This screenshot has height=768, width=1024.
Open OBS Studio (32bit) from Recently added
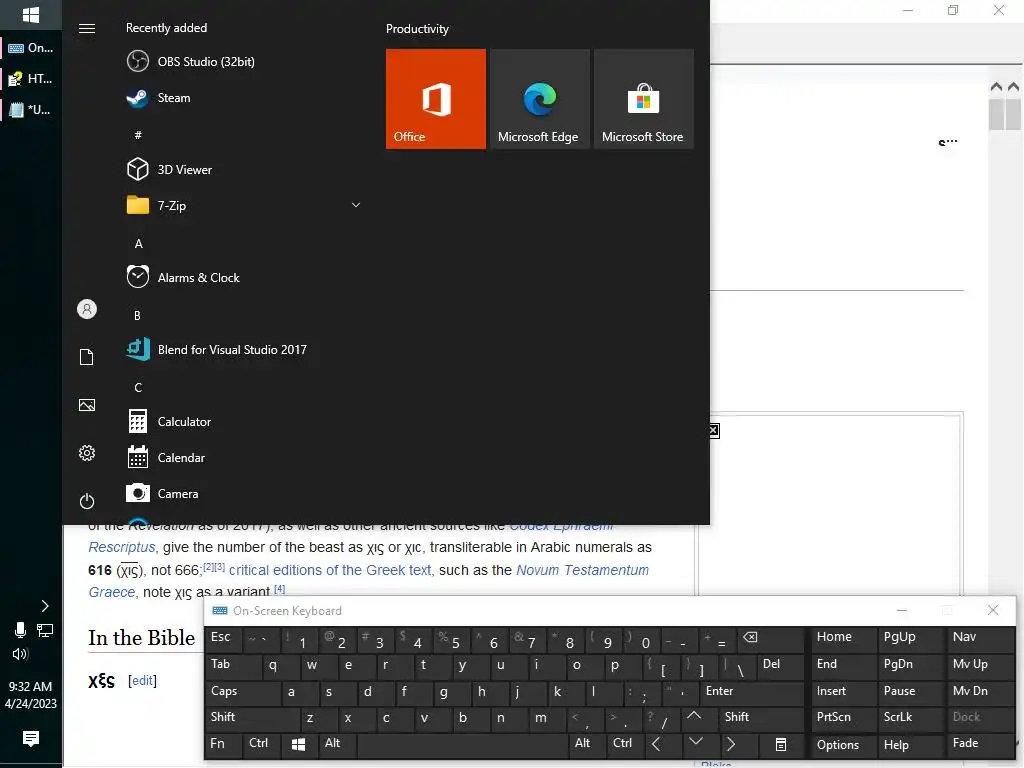pyautogui.click(x=191, y=61)
